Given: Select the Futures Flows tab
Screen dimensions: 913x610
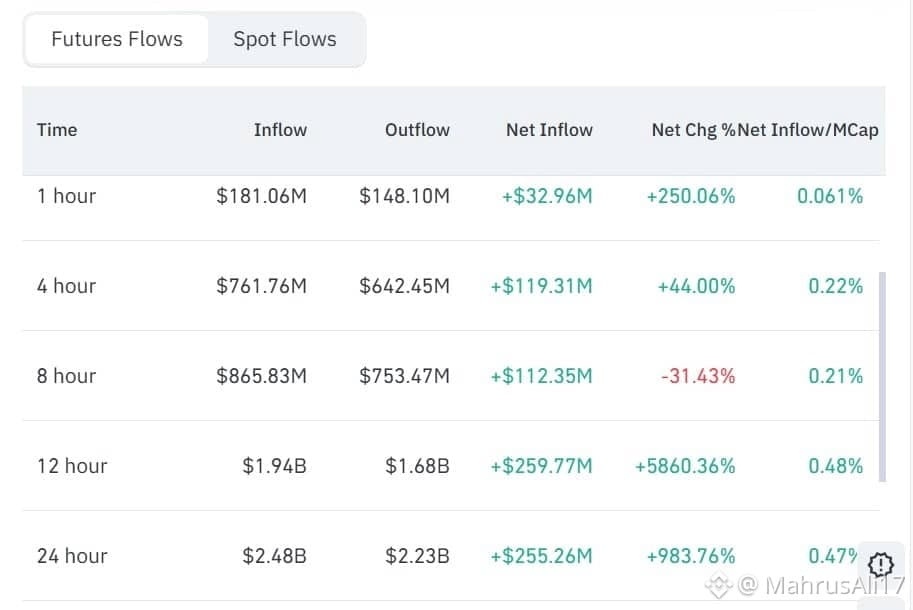Looking at the screenshot, I should pos(116,39).
